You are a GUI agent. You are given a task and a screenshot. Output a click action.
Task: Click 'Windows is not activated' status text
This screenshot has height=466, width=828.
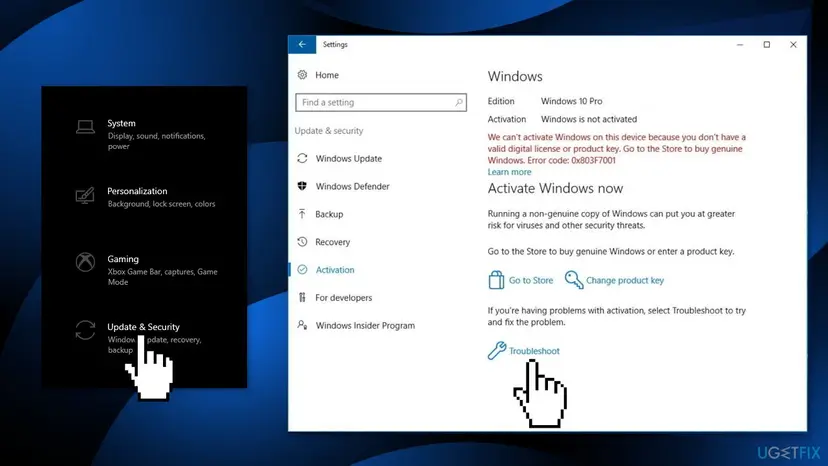[x=589, y=119]
